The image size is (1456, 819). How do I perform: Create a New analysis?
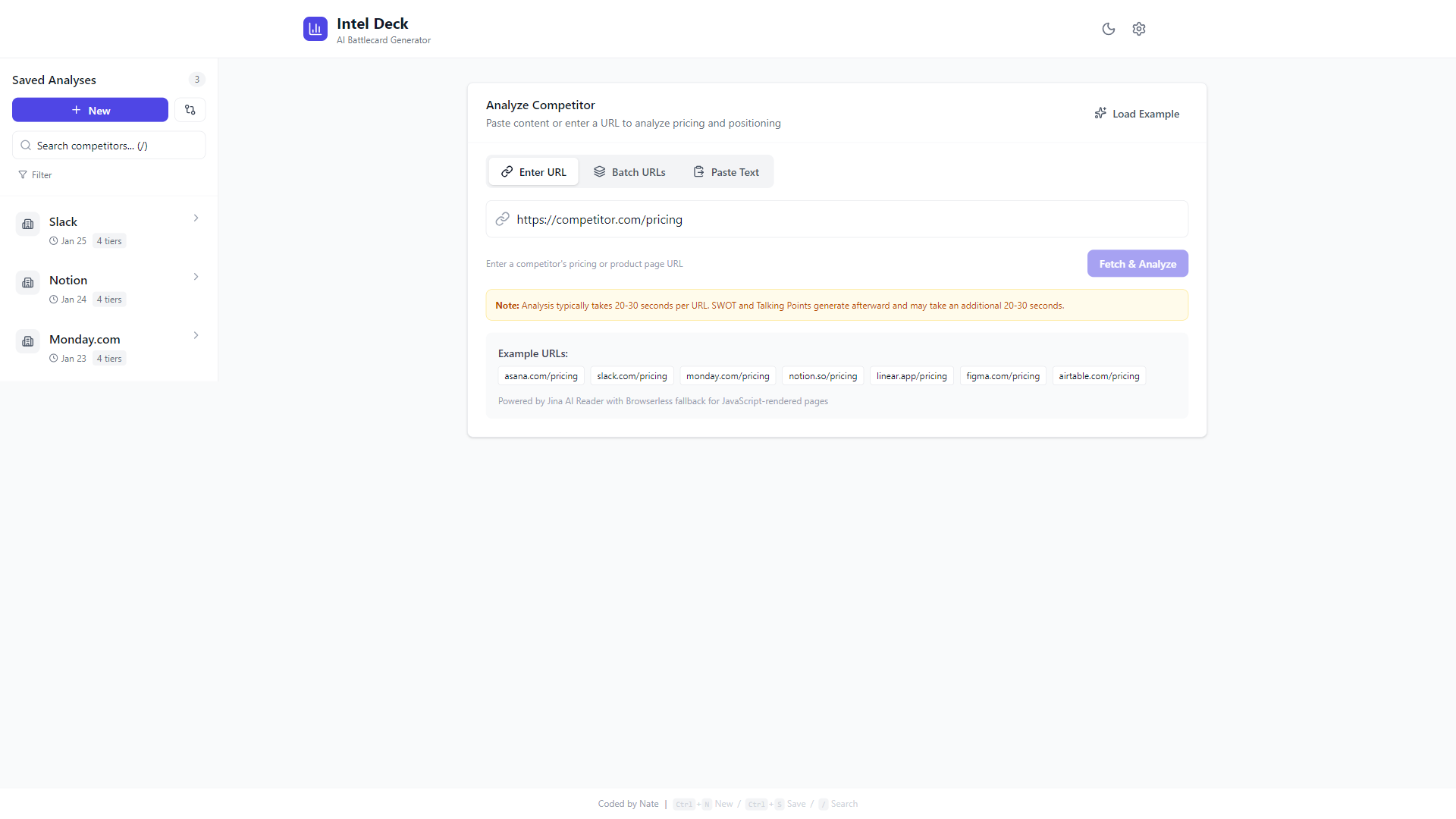tap(90, 110)
